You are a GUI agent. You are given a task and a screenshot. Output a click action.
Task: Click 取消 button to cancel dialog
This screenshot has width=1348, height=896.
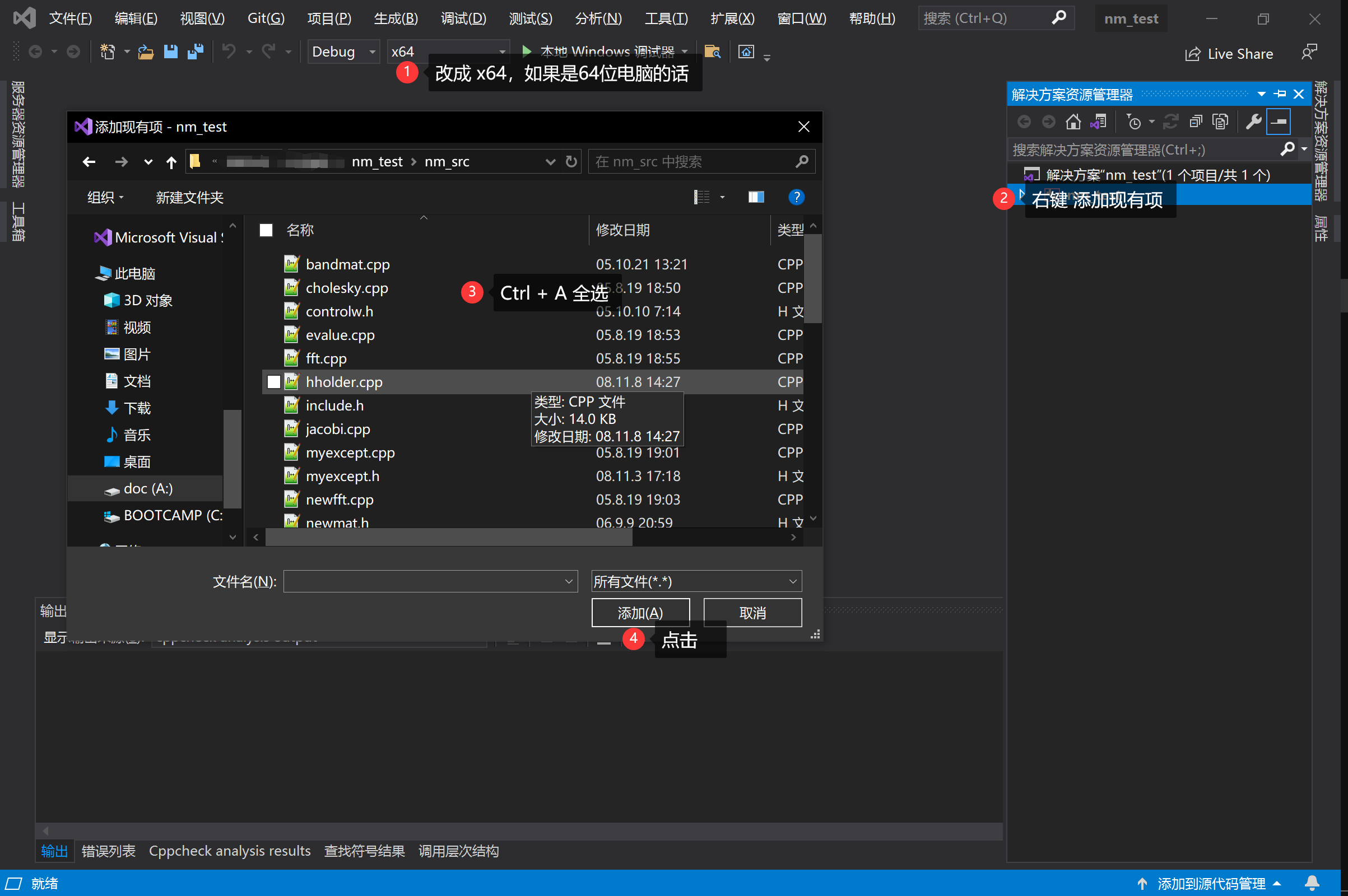tap(753, 612)
